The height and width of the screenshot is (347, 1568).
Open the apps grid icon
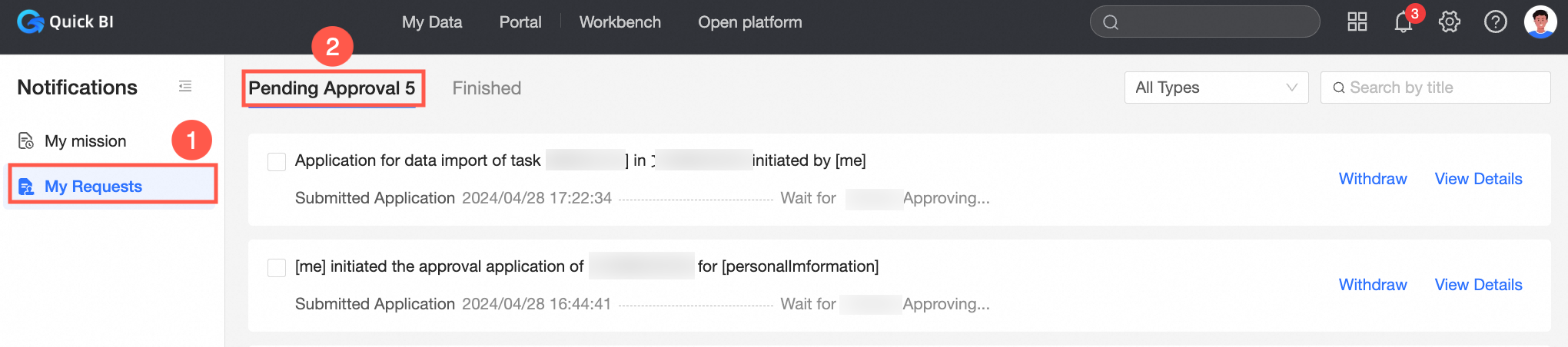1357,21
